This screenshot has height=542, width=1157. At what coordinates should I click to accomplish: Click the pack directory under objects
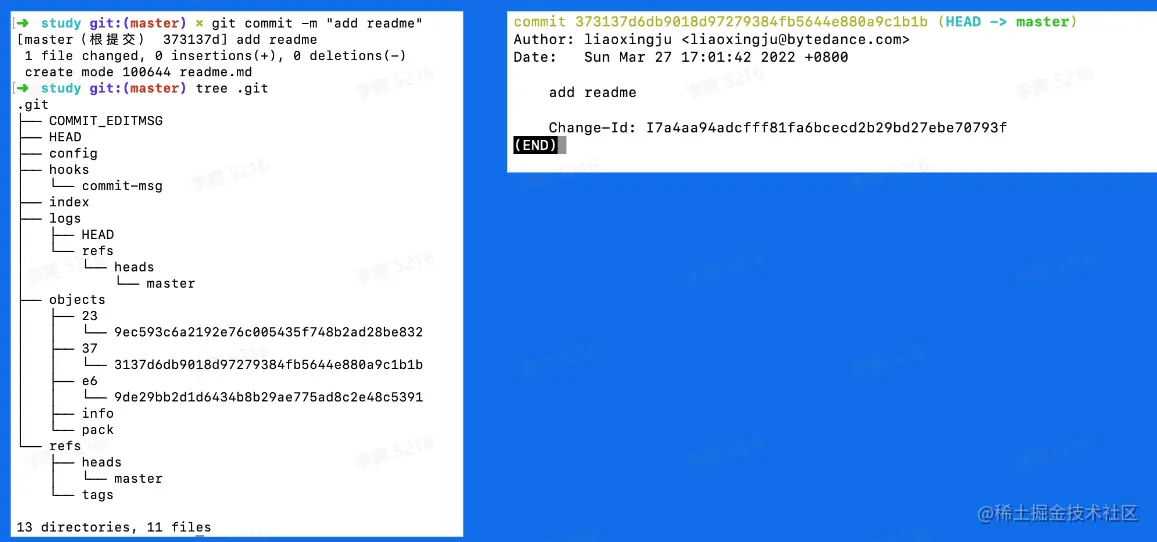point(97,429)
